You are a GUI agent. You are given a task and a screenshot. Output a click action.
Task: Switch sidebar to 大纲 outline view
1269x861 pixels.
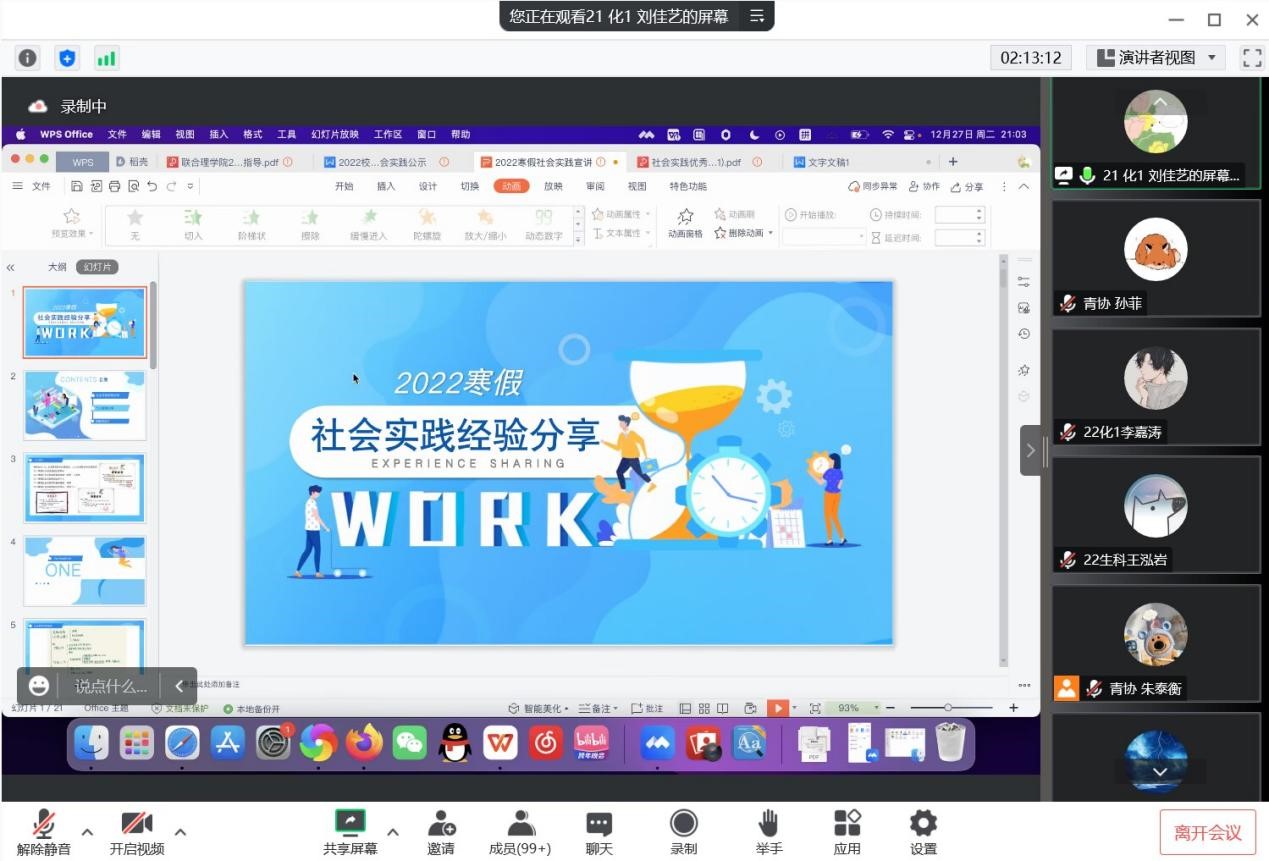click(58, 267)
